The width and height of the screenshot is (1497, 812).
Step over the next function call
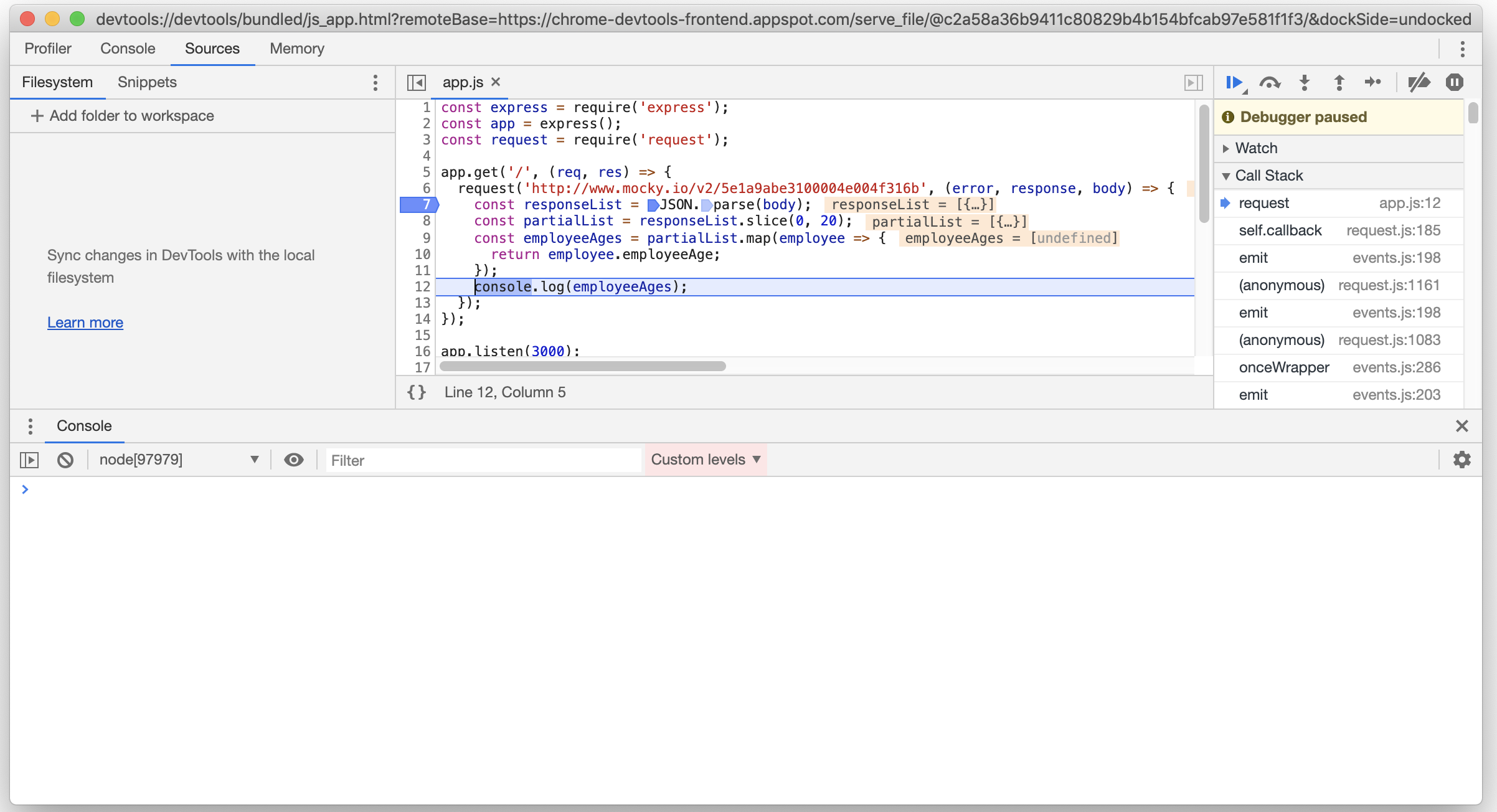coord(1270,82)
